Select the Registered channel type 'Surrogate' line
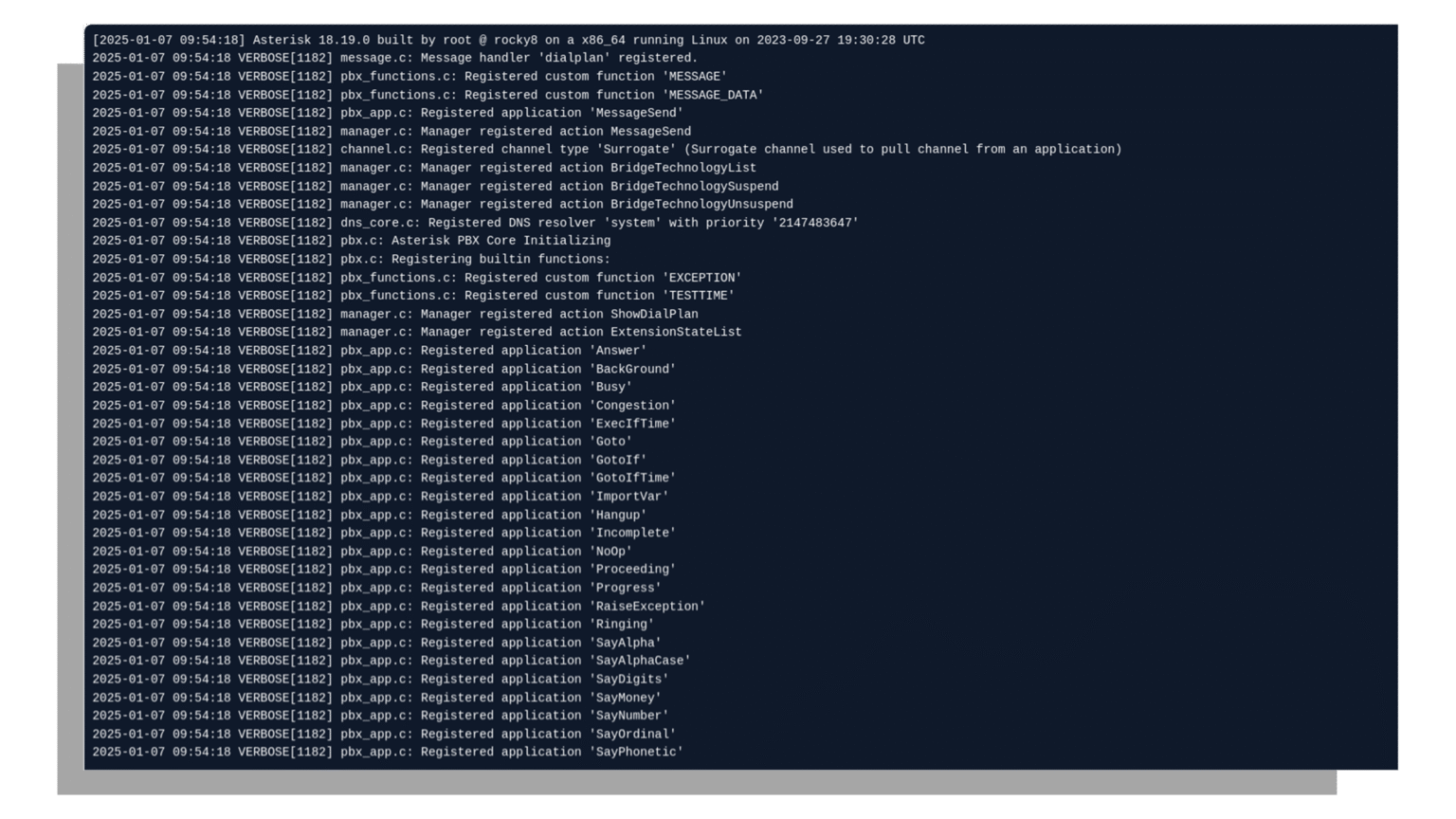Viewport: 1456px width, 819px height. [x=607, y=150]
